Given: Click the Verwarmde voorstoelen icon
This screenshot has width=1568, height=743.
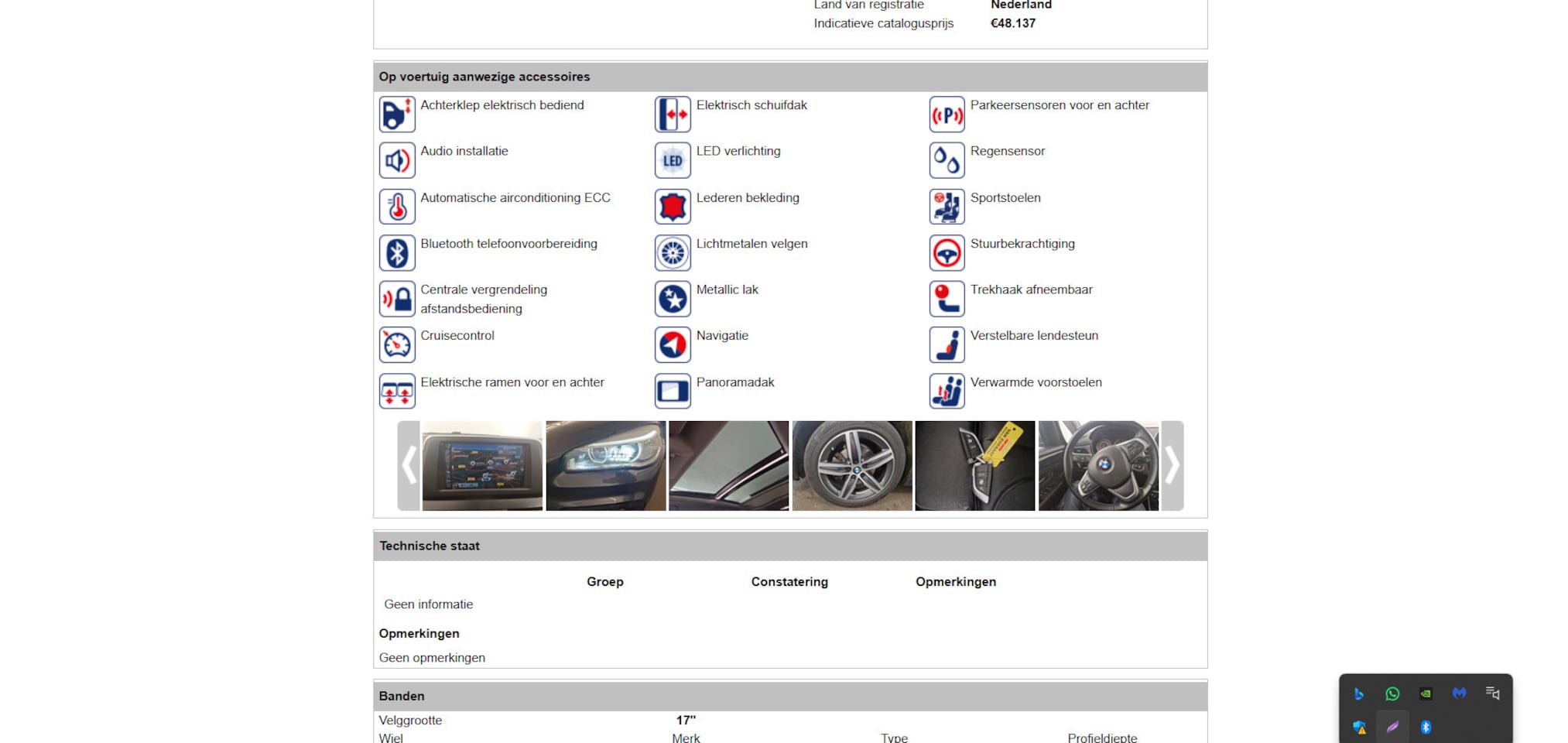Looking at the screenshot, I should (947, 392).
